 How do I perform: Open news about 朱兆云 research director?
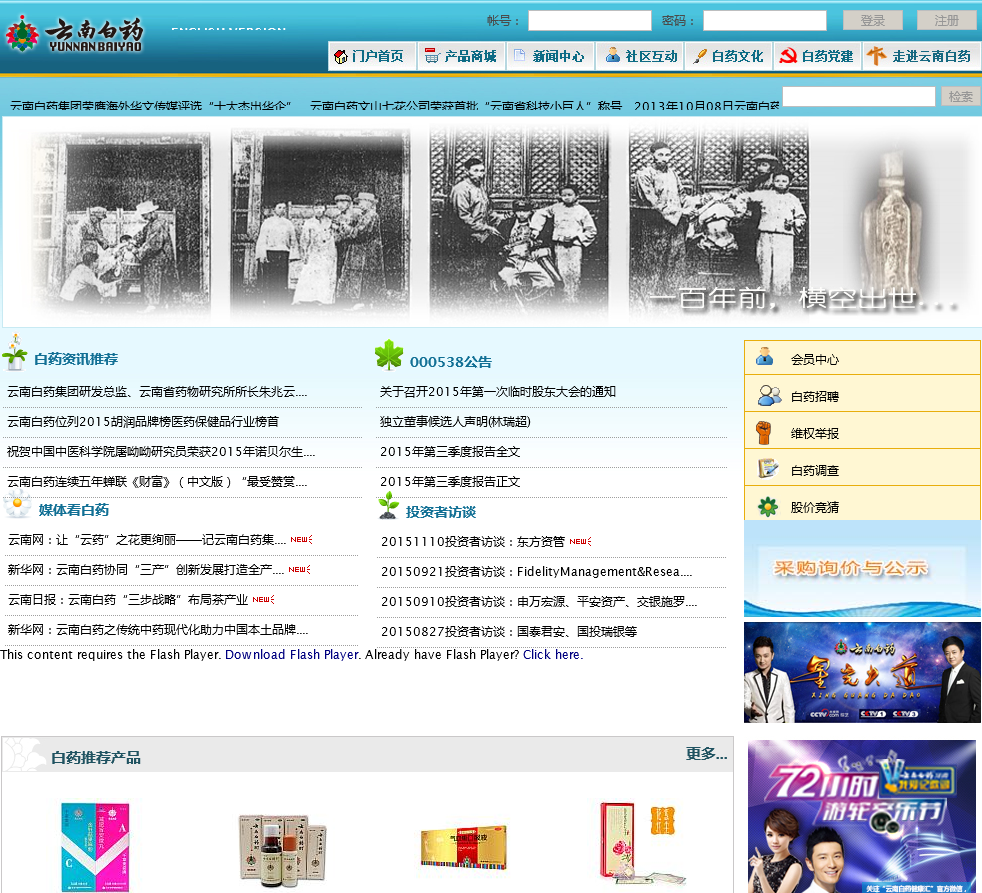(157, 392)
